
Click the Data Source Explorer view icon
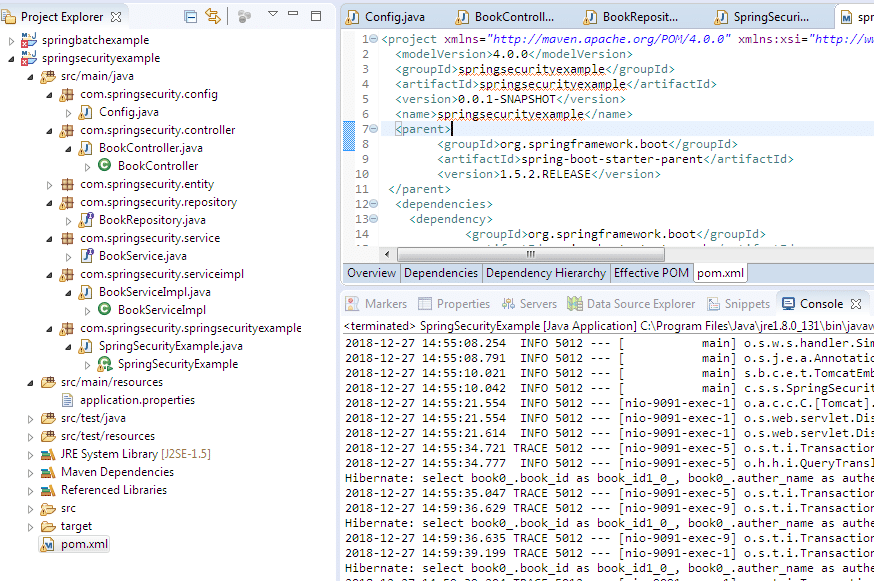(575, 303)
